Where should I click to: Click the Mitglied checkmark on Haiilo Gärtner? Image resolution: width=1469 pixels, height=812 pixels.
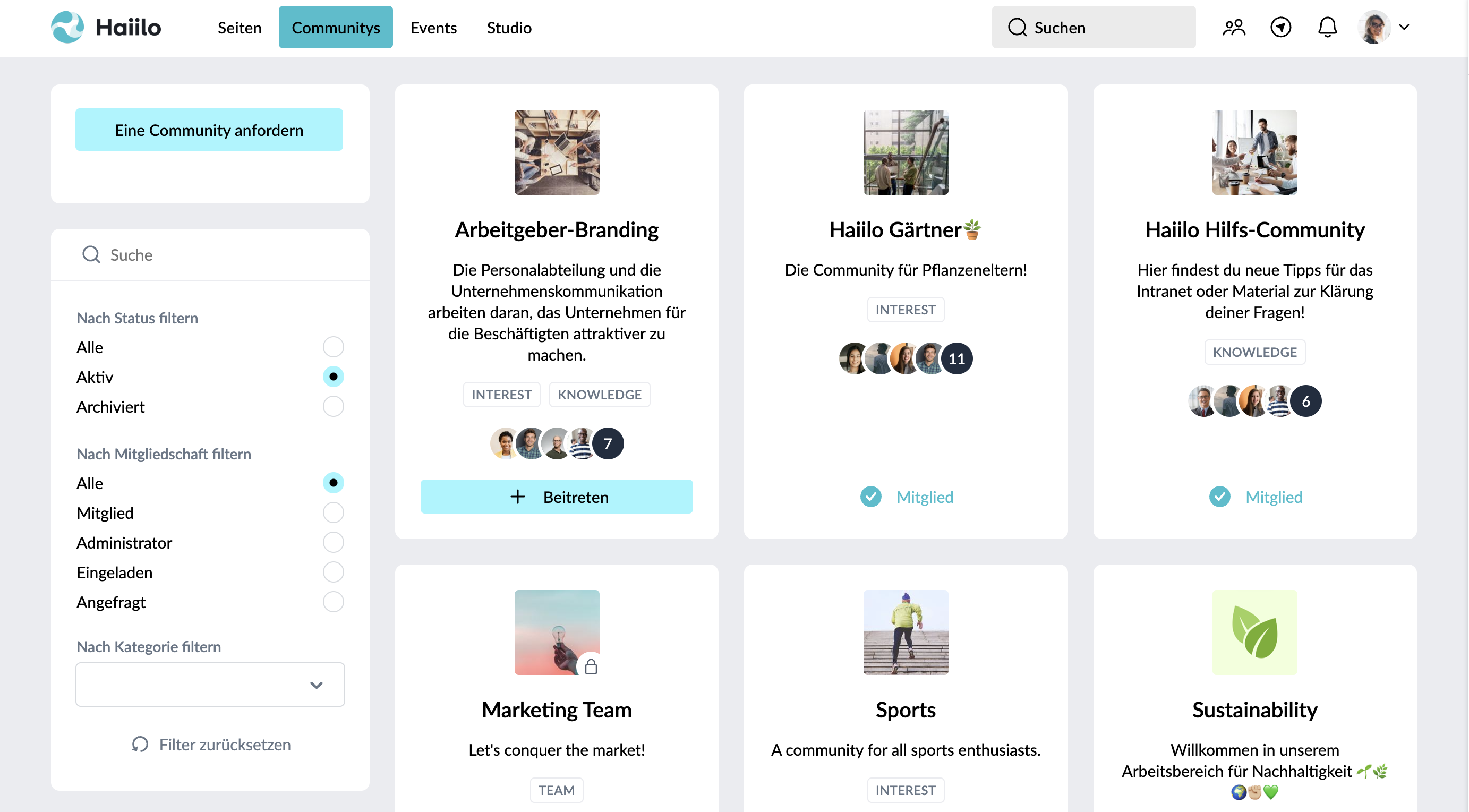871,497
